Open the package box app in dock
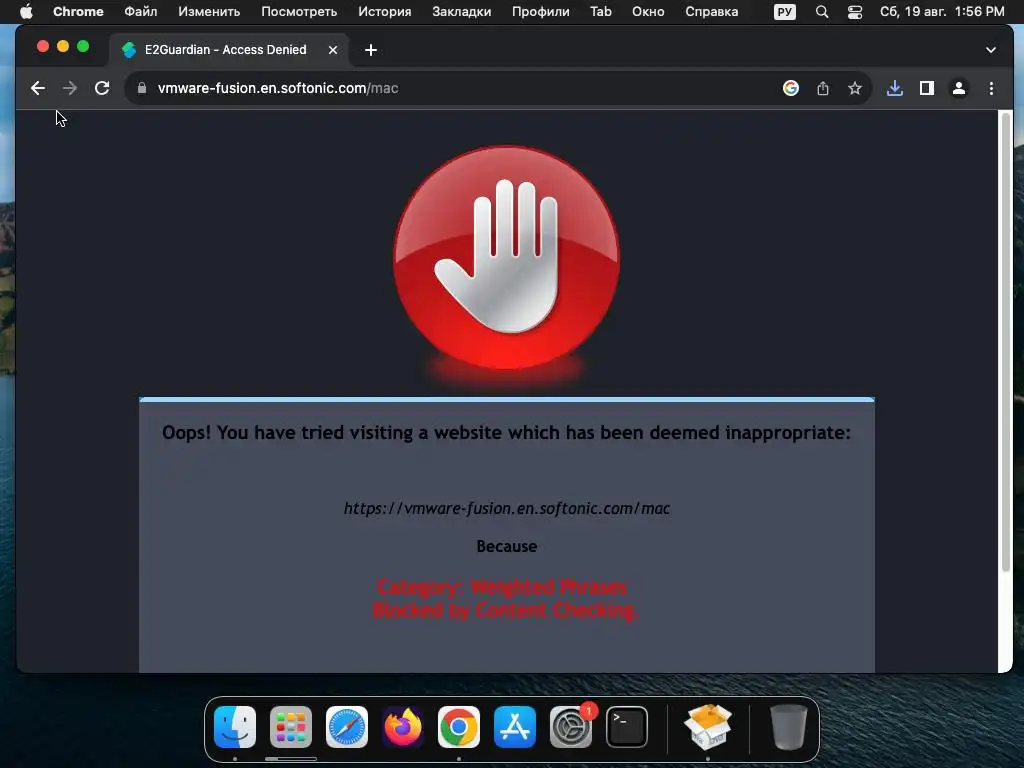1024x768 pixels. (x=708, y=726)
